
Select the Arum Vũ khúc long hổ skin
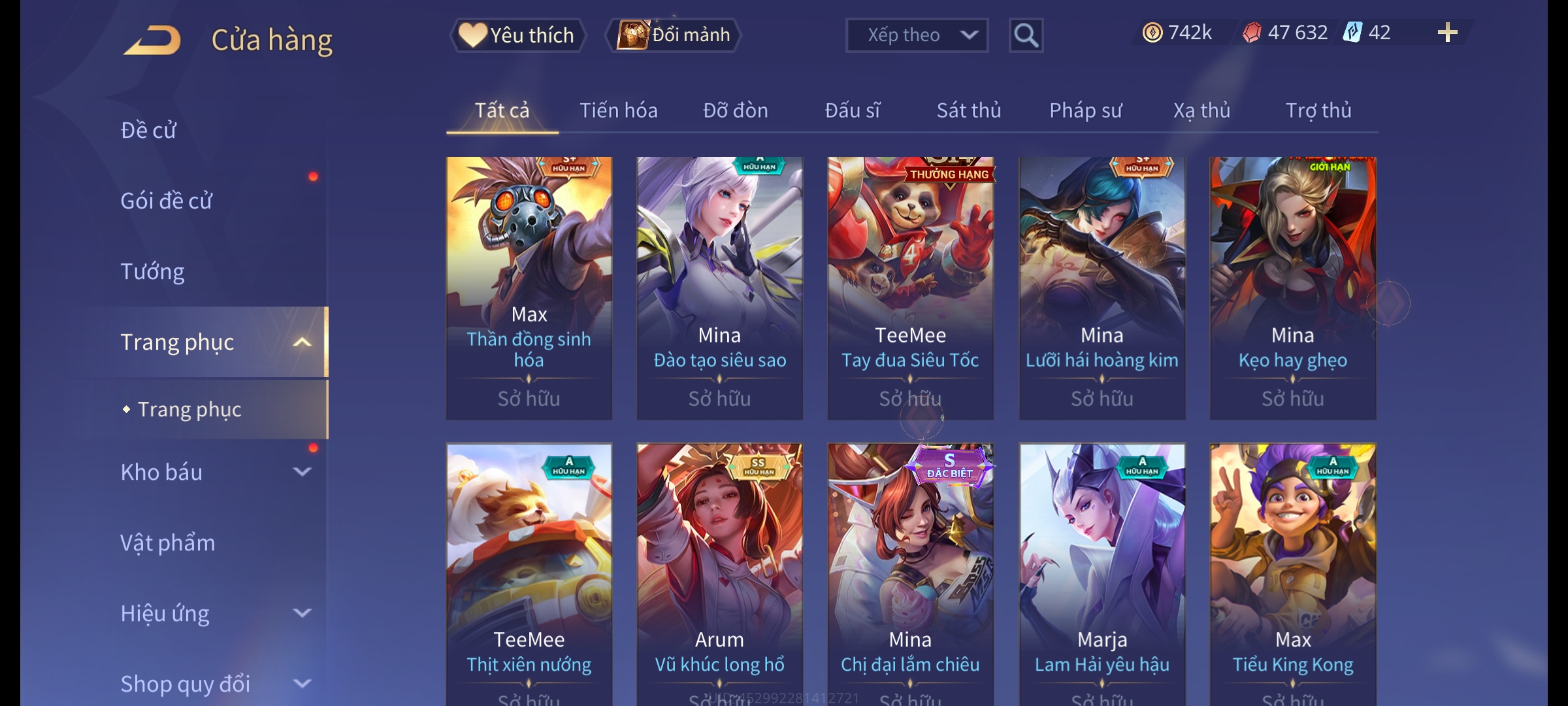(720, 574)
